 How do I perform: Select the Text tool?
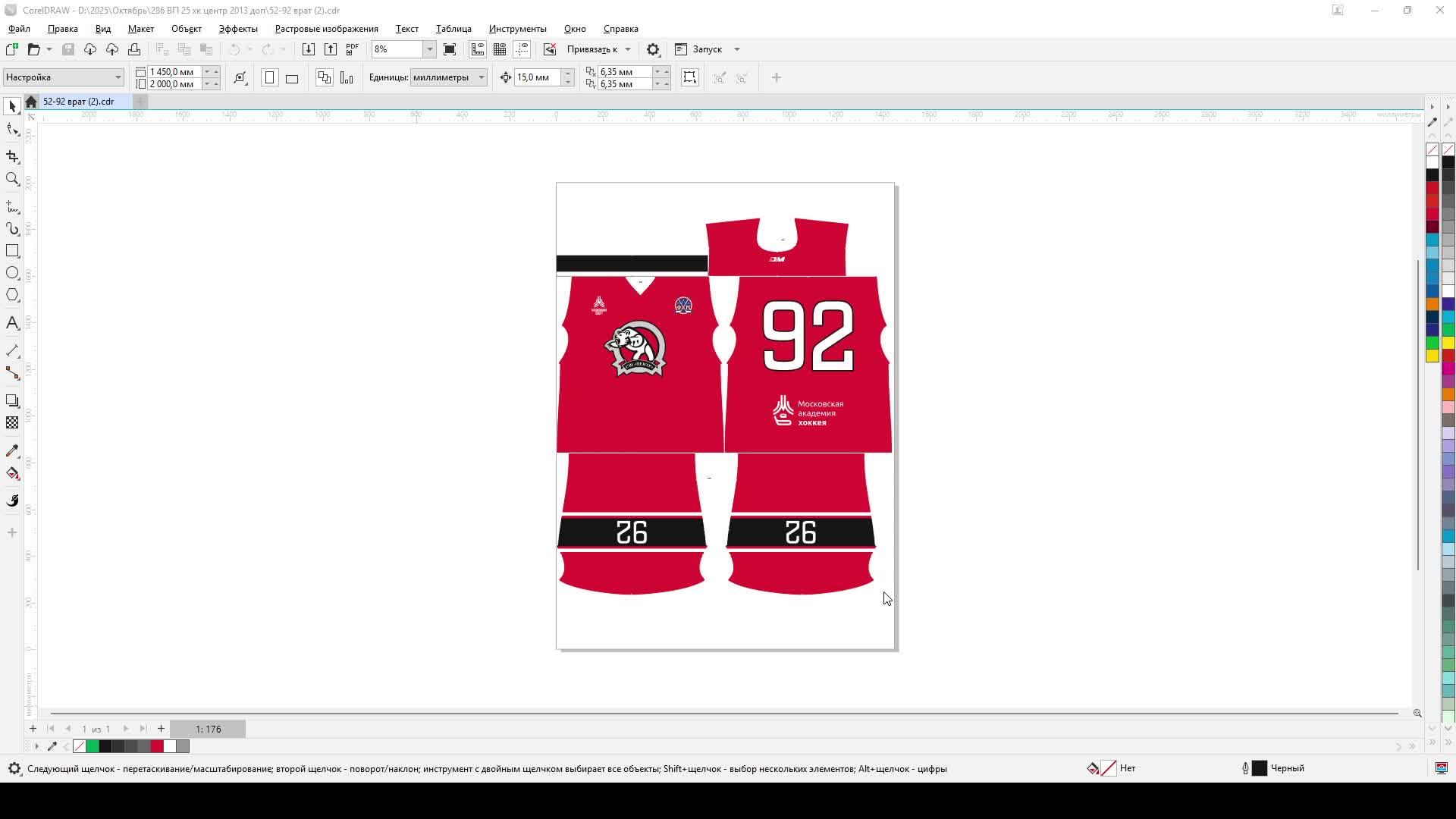pyautogui.click(x=12, y=323)
